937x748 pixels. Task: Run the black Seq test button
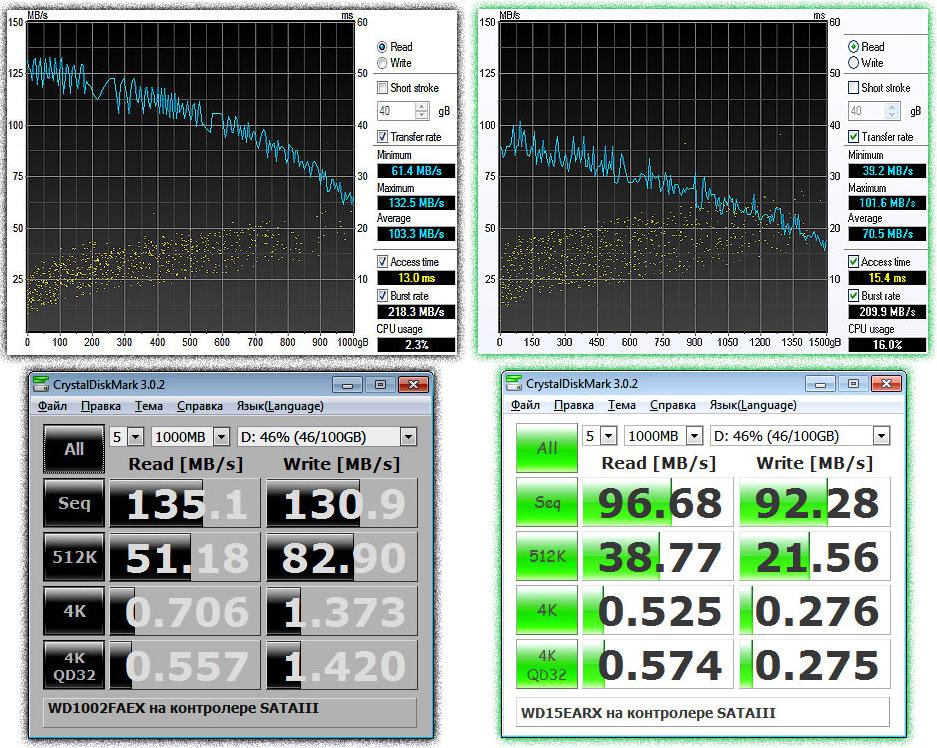pyautogui.click(x=74, y=503)
